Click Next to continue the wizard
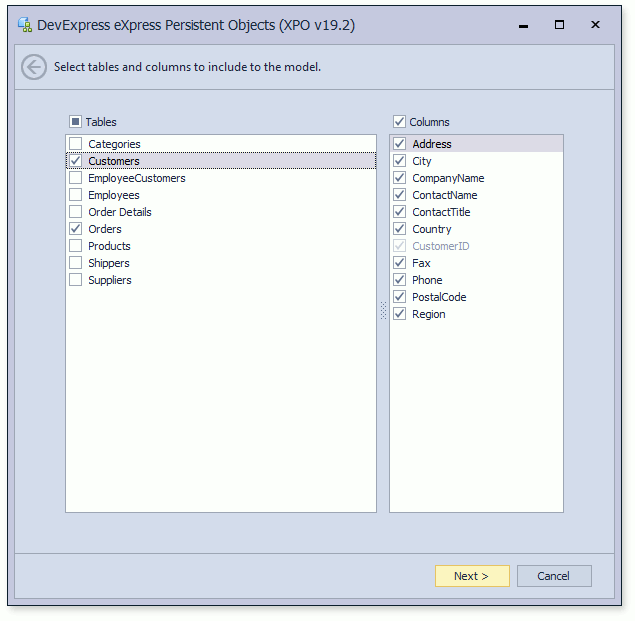 [472, 576]
